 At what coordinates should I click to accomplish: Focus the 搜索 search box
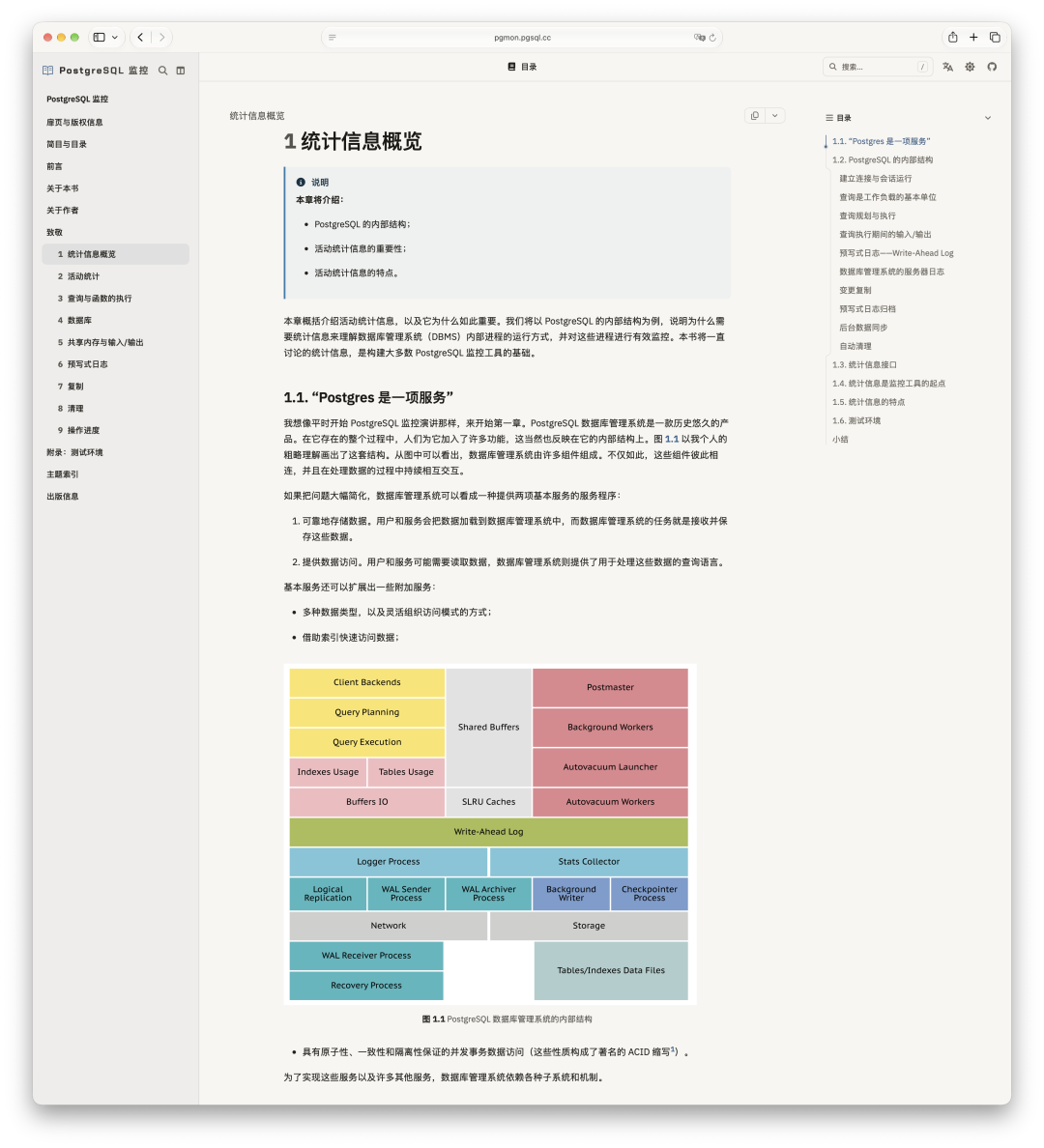point(878,67)
